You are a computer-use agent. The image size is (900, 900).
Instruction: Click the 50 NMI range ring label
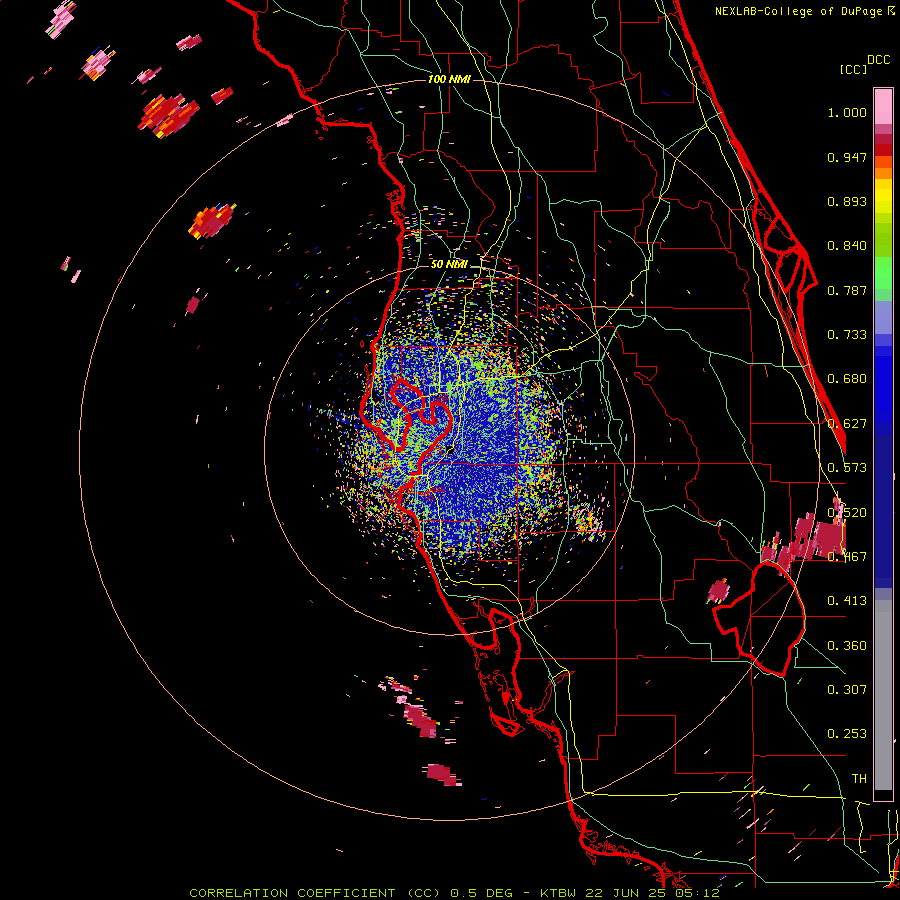(449, 265)
